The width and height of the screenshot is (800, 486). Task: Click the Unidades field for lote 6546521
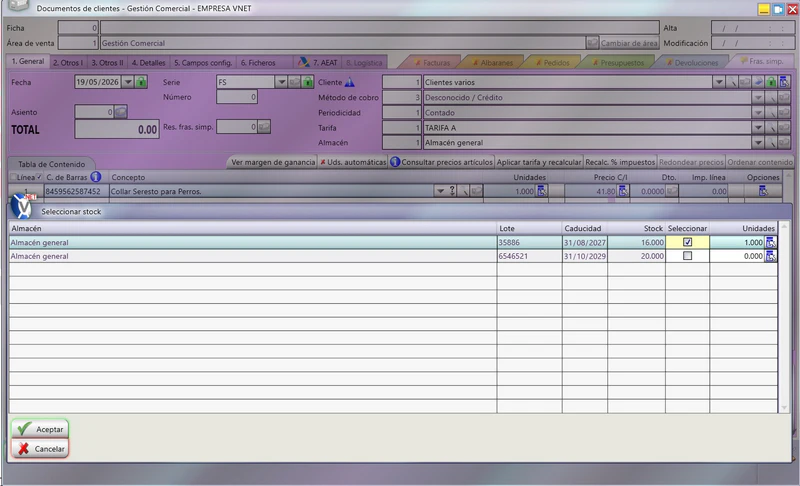coord(737,256)
